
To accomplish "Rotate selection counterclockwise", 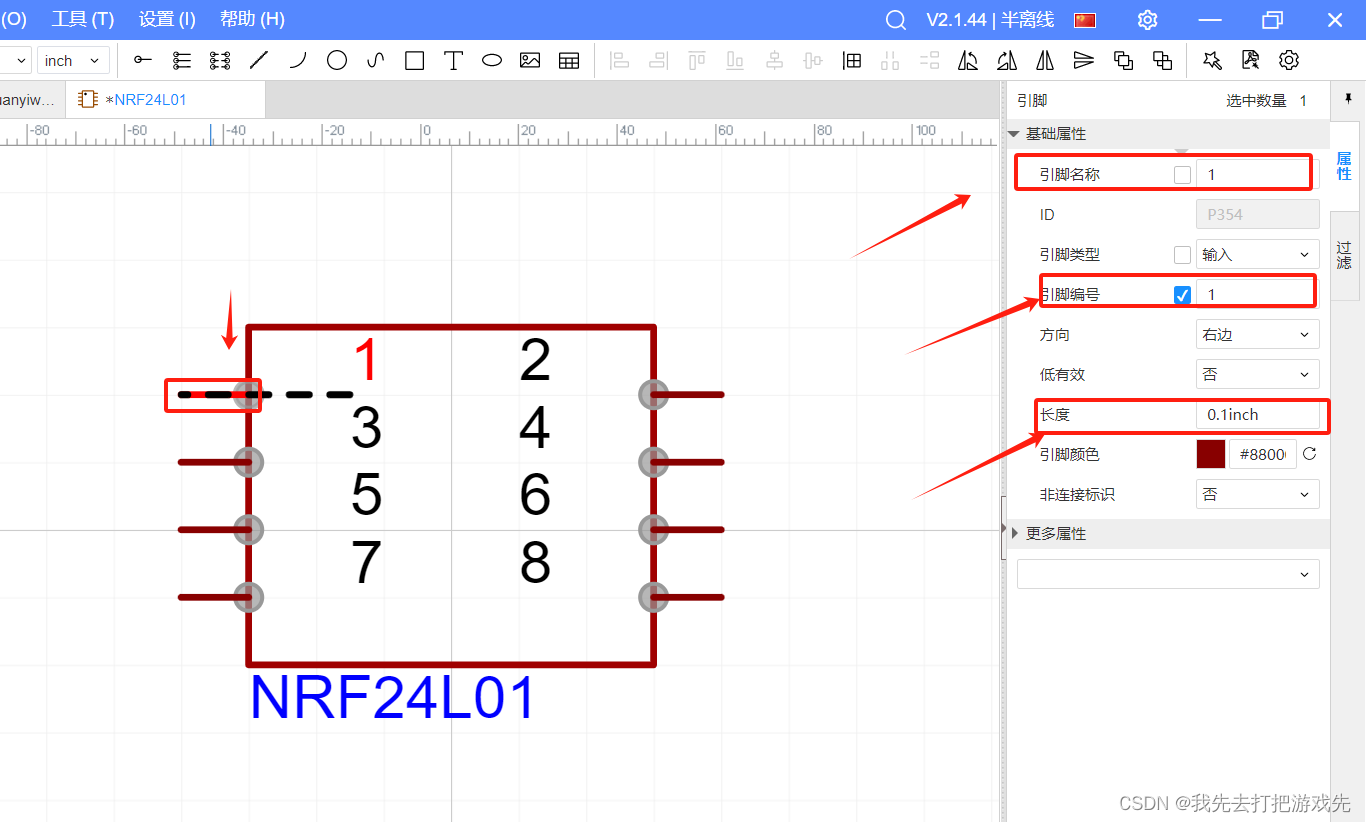I will tap(968, 60).
